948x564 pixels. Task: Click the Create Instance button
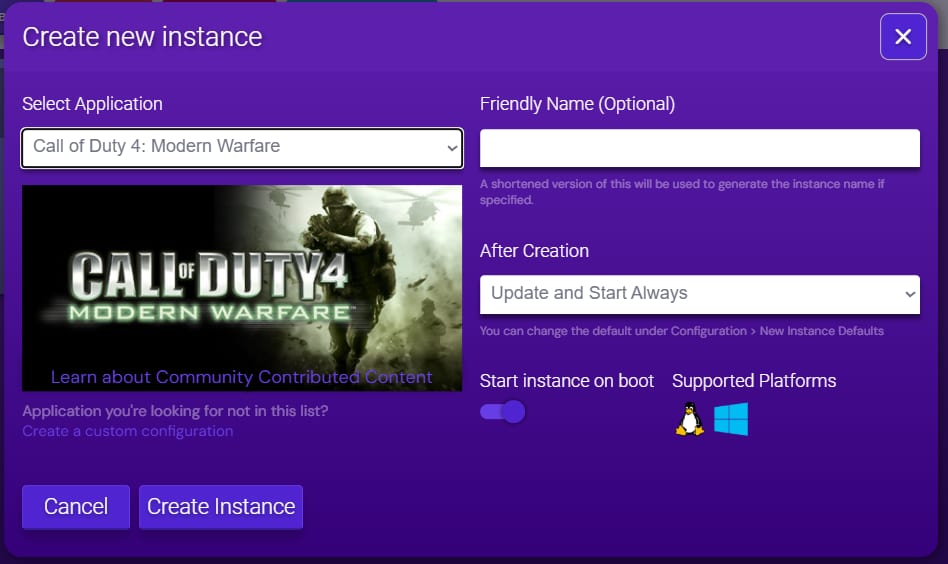pyautogui.click(x=221, y=507)
